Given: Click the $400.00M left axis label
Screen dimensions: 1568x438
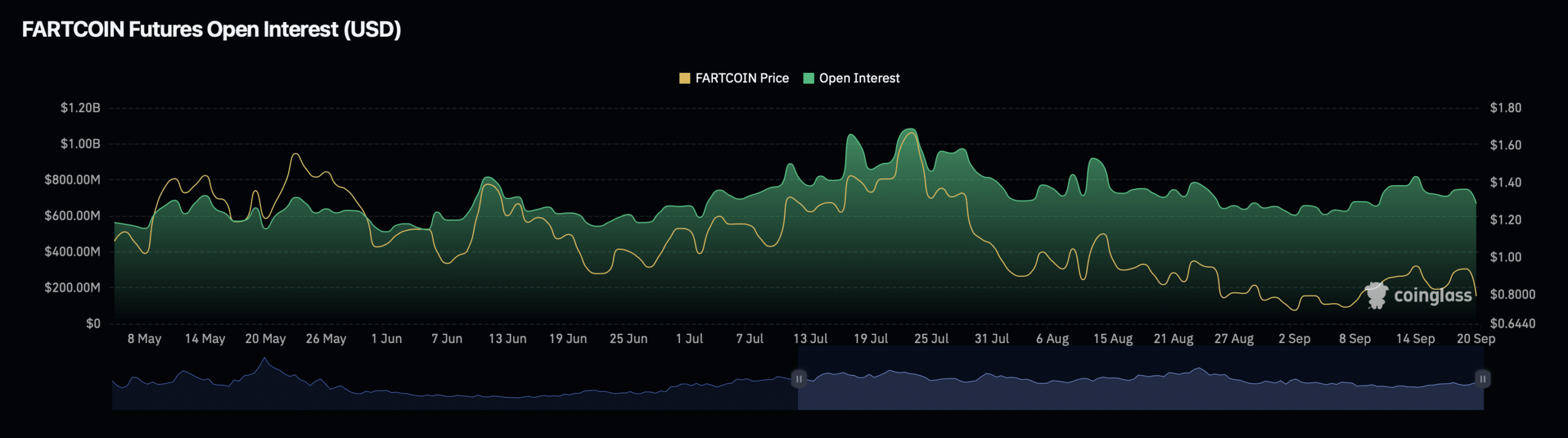Looking at the screenshot, I should point(72,252).
